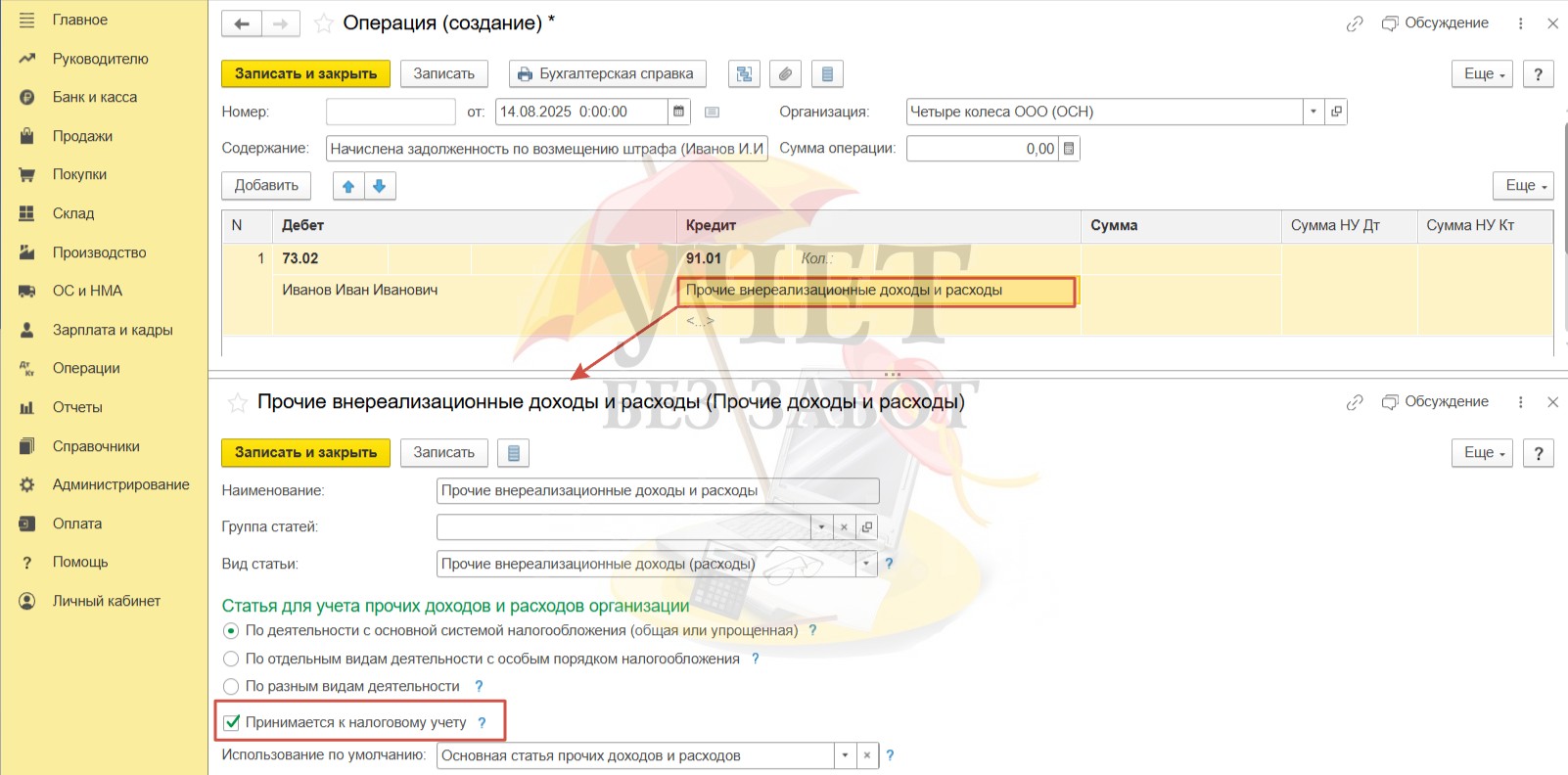Select По разным видам деятельности option

coord(231,687)
